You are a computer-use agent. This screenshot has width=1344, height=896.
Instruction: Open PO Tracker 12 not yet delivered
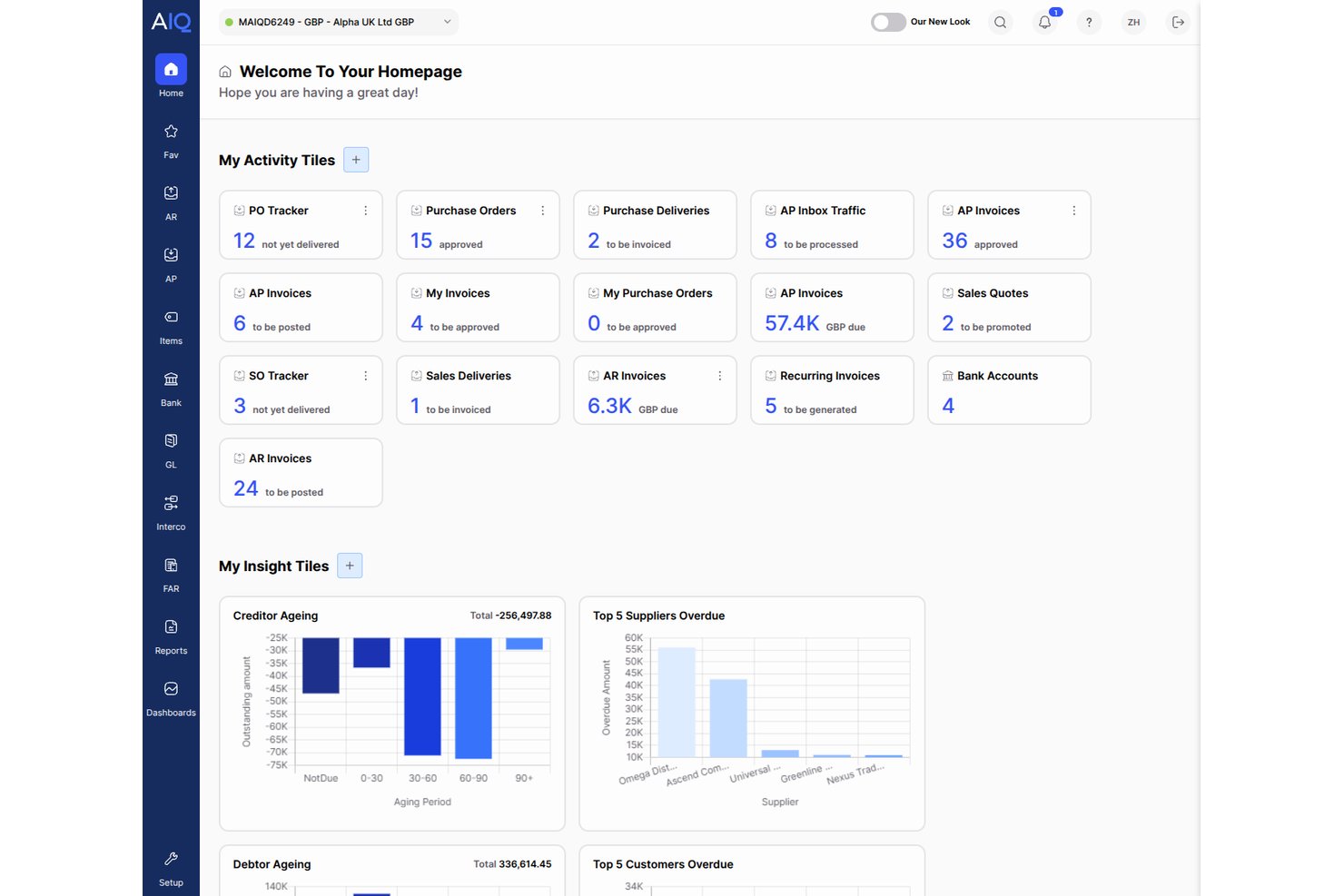pos(301,225)
